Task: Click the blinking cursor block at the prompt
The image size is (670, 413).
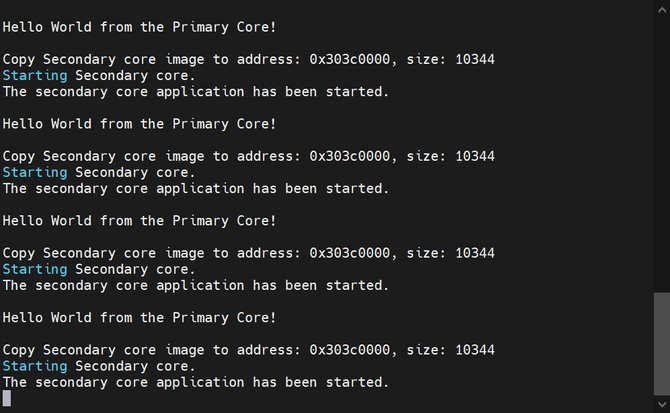Action: [7, 398]
